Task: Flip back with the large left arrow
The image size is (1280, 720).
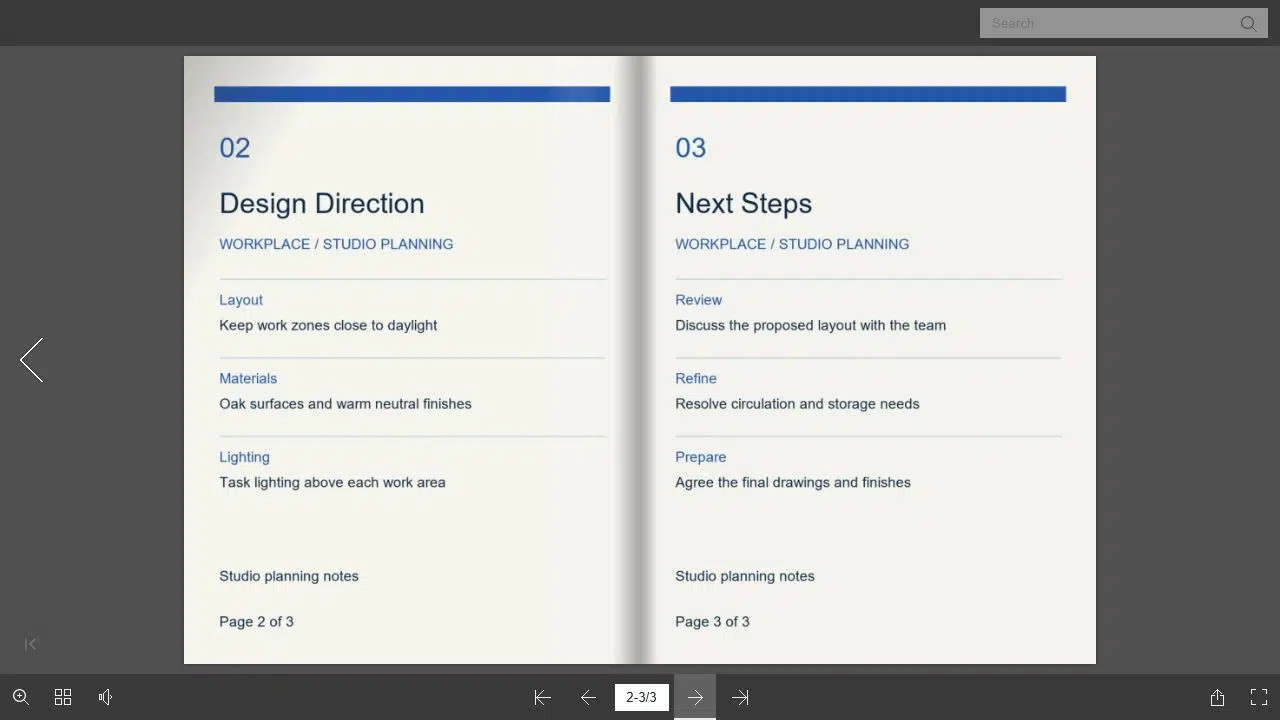Action: point(32,360)
